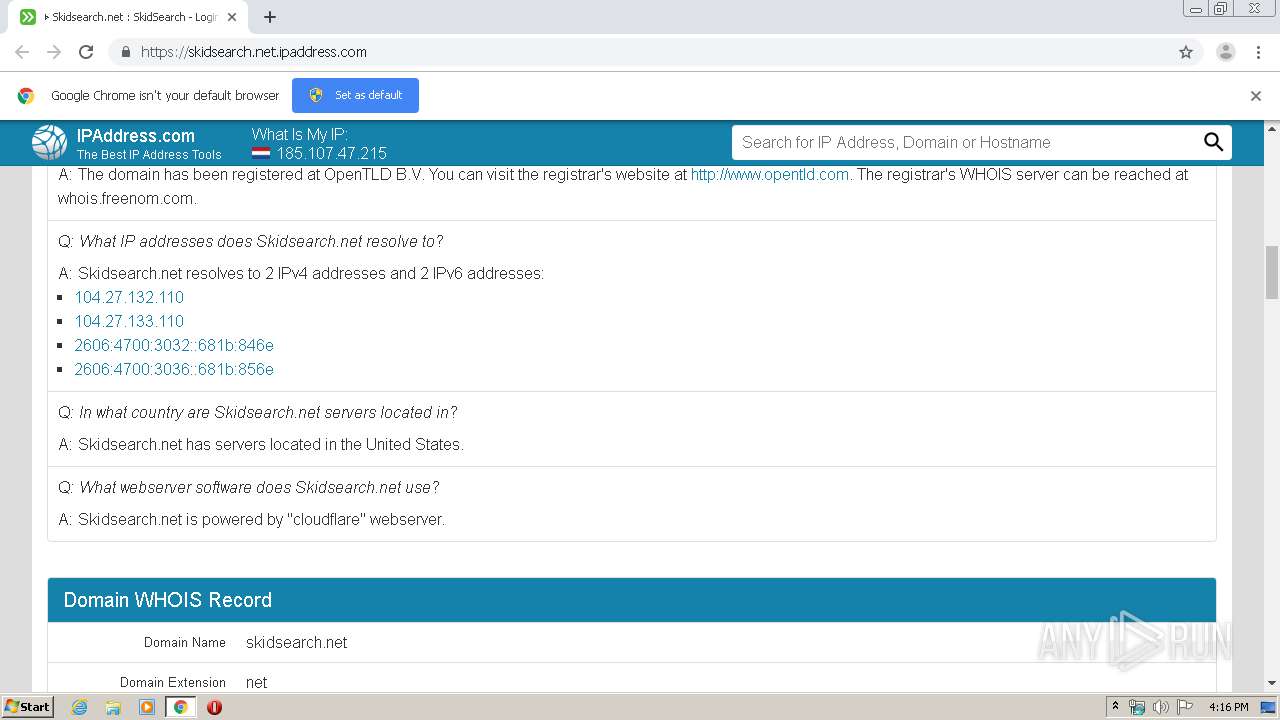Click the red Opera-like taskbar icon
Image resolution: width=1280 pixels, height=720 pixels.
pyautogui.click(x=214, y=707)
